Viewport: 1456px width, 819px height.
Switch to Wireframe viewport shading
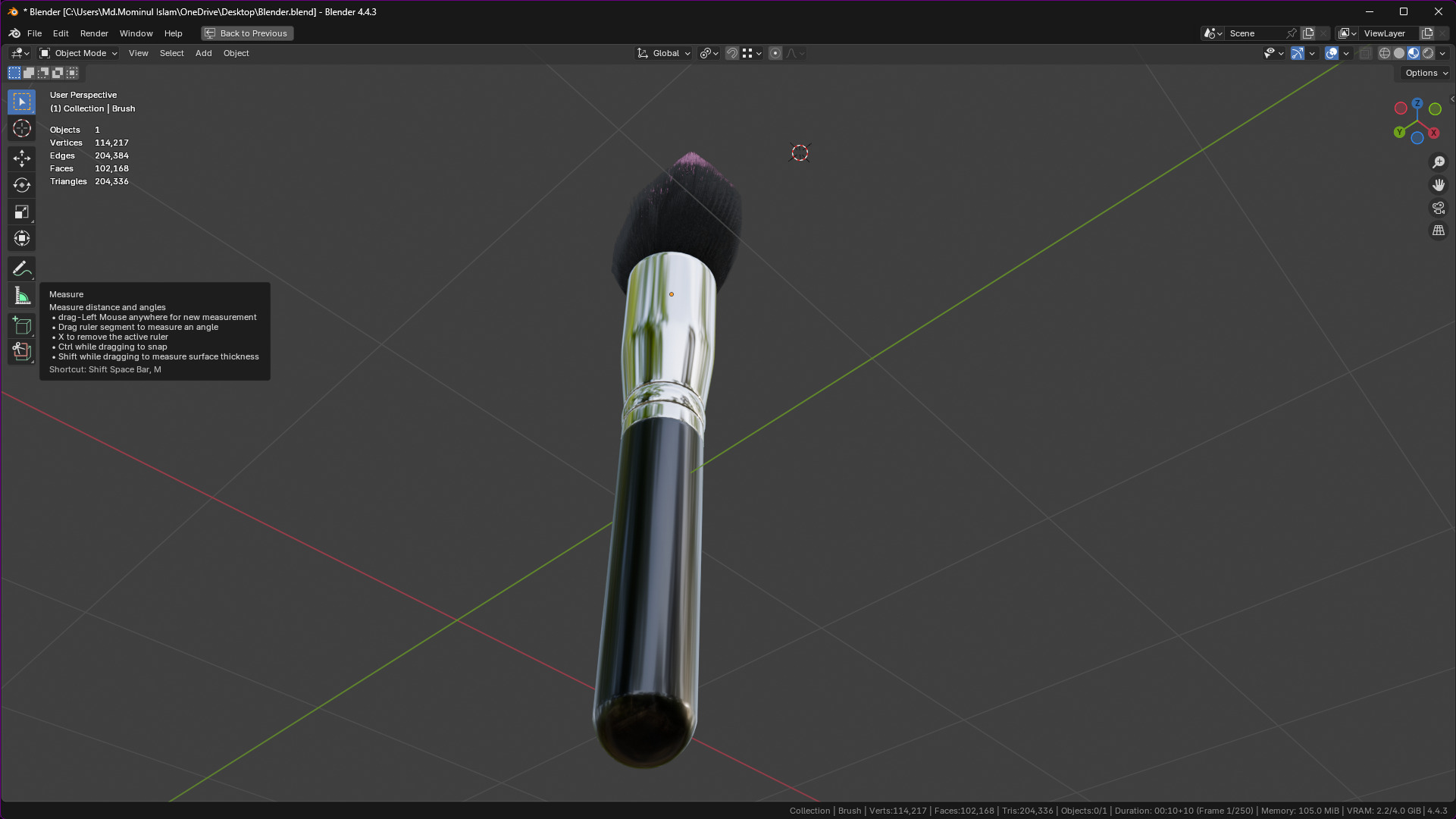click(x=1385, y=53)
